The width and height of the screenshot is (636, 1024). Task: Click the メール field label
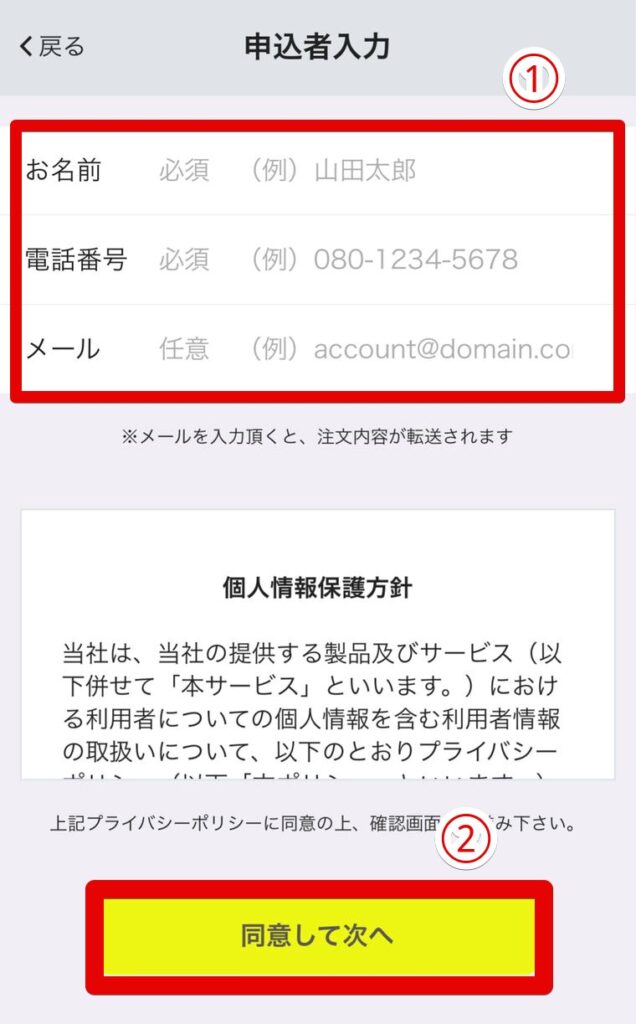[x=63, y=349]
